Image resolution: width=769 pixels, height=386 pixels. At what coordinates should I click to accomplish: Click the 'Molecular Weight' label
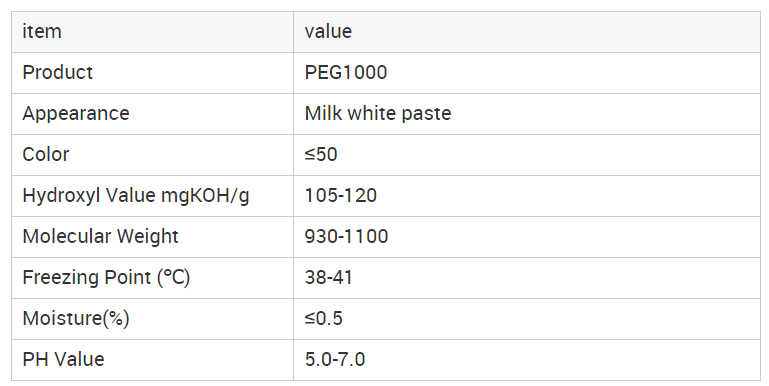pyautogui.click(x=101, y=237)
